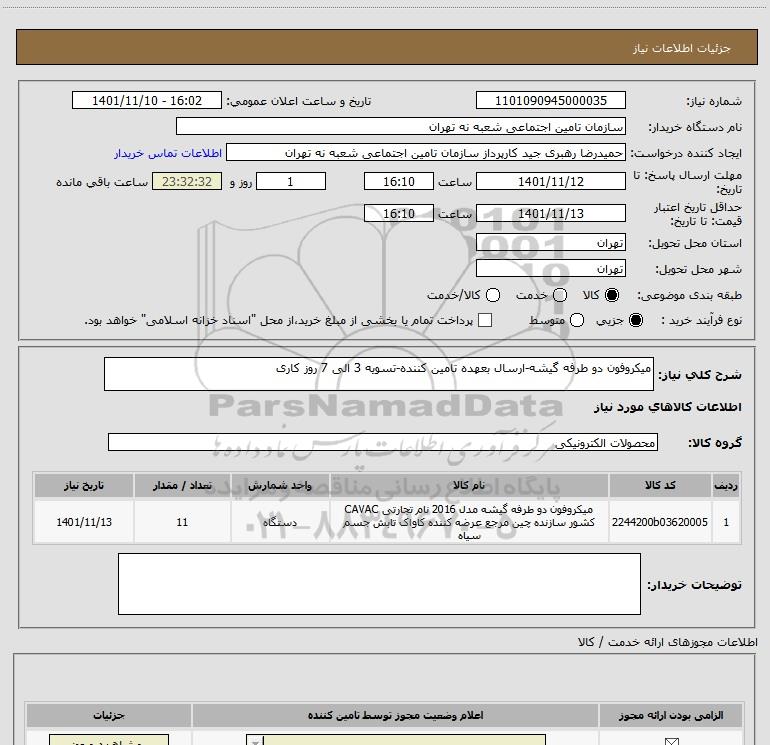Click the remaining days field showing 1
The height and width of the screenshot is (745, 770).
tap(291, 181)
